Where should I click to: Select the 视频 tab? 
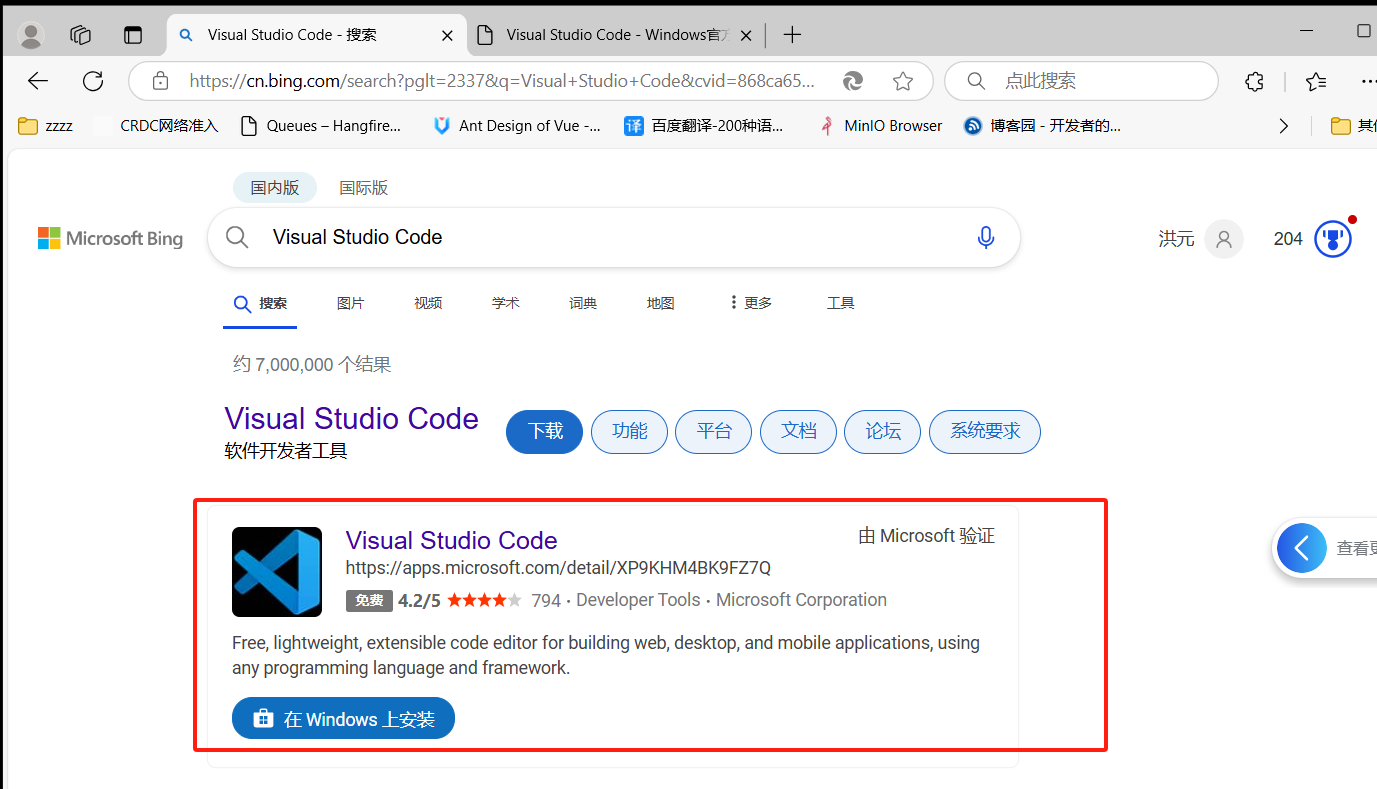(428, 303)
